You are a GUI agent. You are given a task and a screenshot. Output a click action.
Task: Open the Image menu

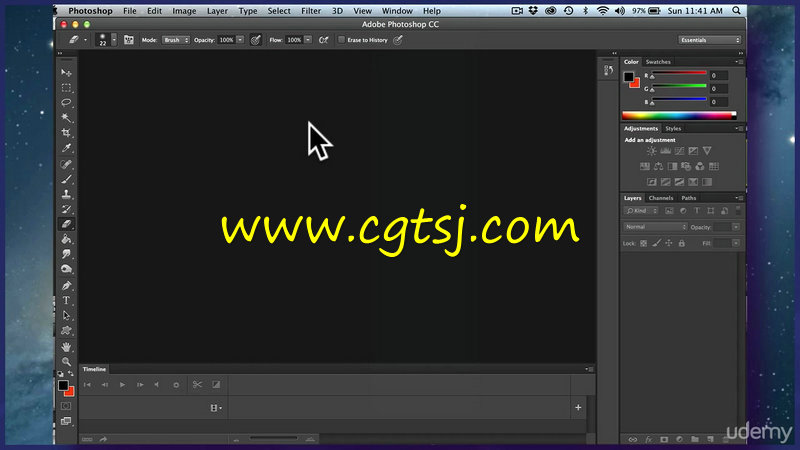[184, 11]
